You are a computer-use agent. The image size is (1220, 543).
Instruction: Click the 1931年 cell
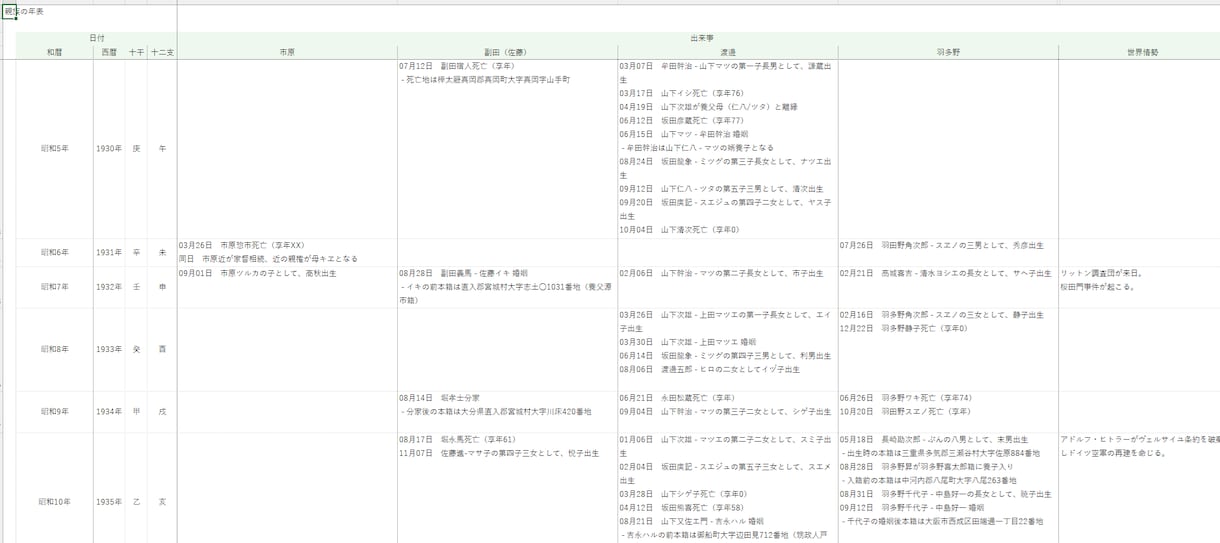click(109, 252)
